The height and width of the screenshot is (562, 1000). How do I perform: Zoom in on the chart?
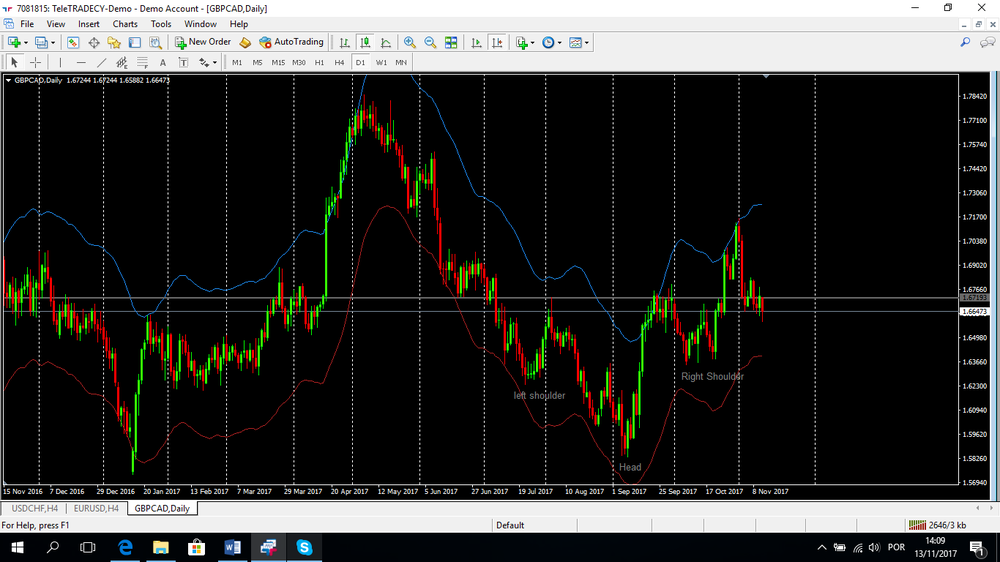pos(409,42)
